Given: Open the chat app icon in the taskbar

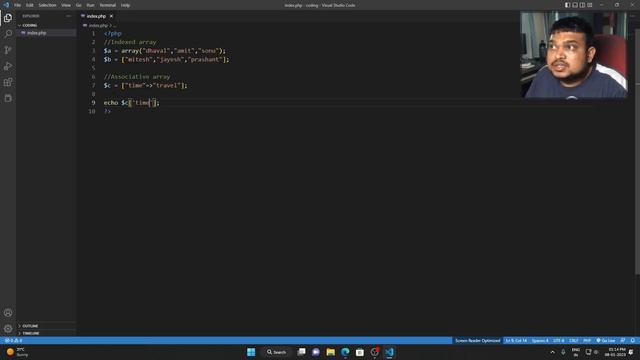Looking at the screenshot, I should tap(316, 352).
